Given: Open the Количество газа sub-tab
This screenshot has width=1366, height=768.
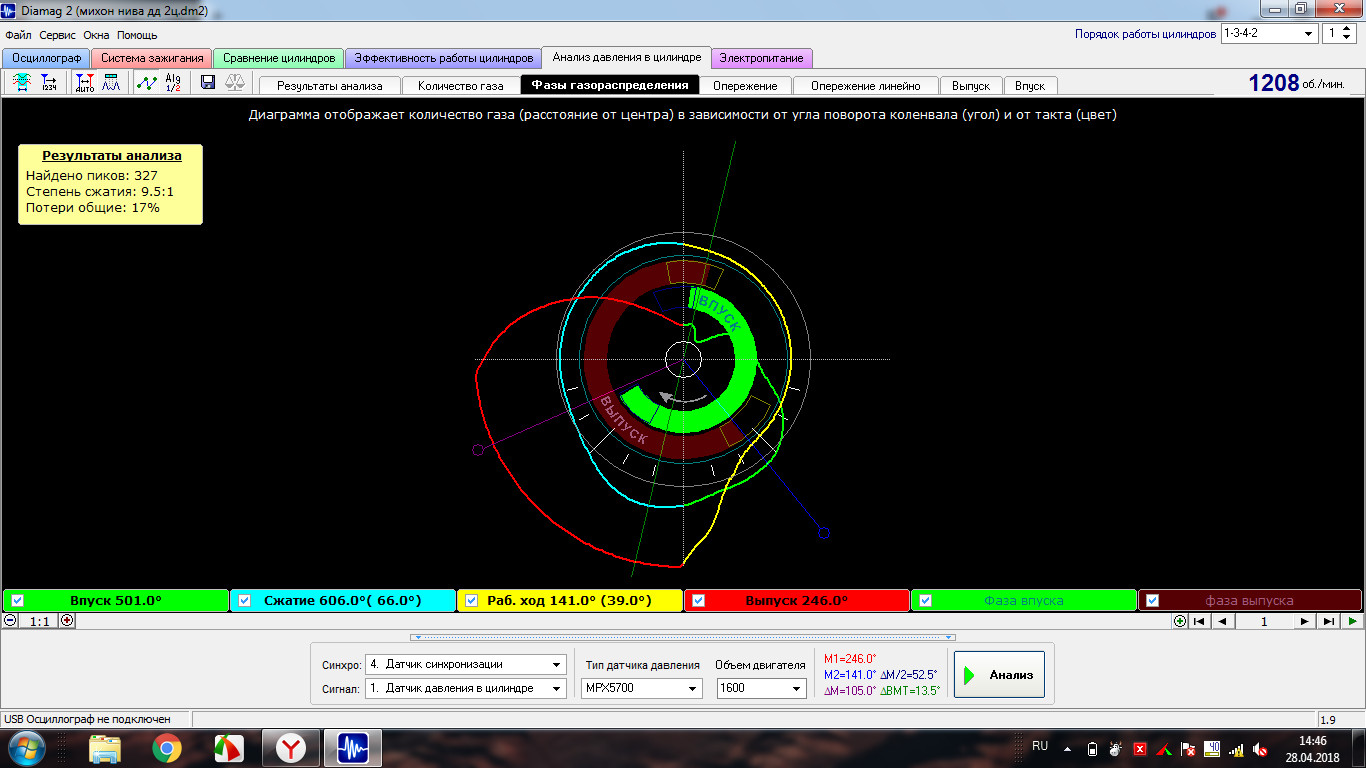Looking at the screenshot, I should point(460,86).
